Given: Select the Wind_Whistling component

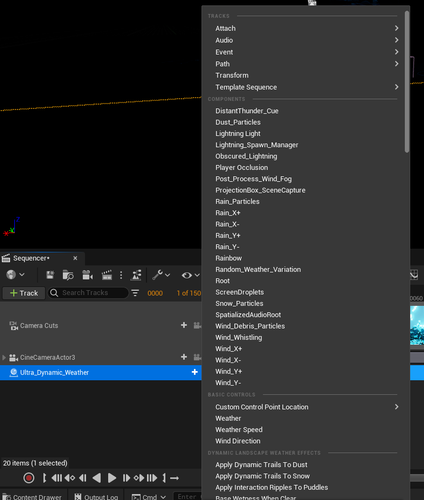Looking at the screenshot, I should point(305,337).
